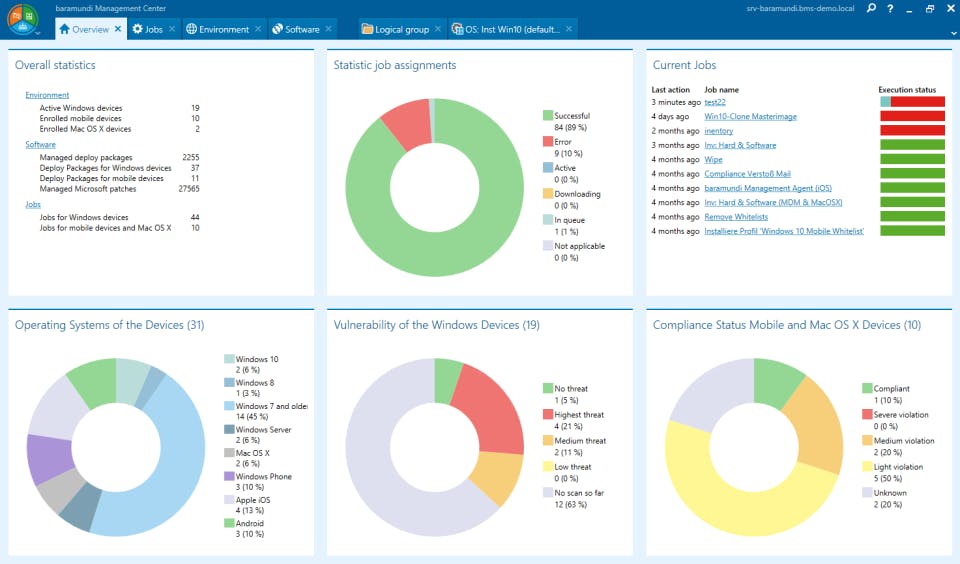Close the Logical group tab

438,29
